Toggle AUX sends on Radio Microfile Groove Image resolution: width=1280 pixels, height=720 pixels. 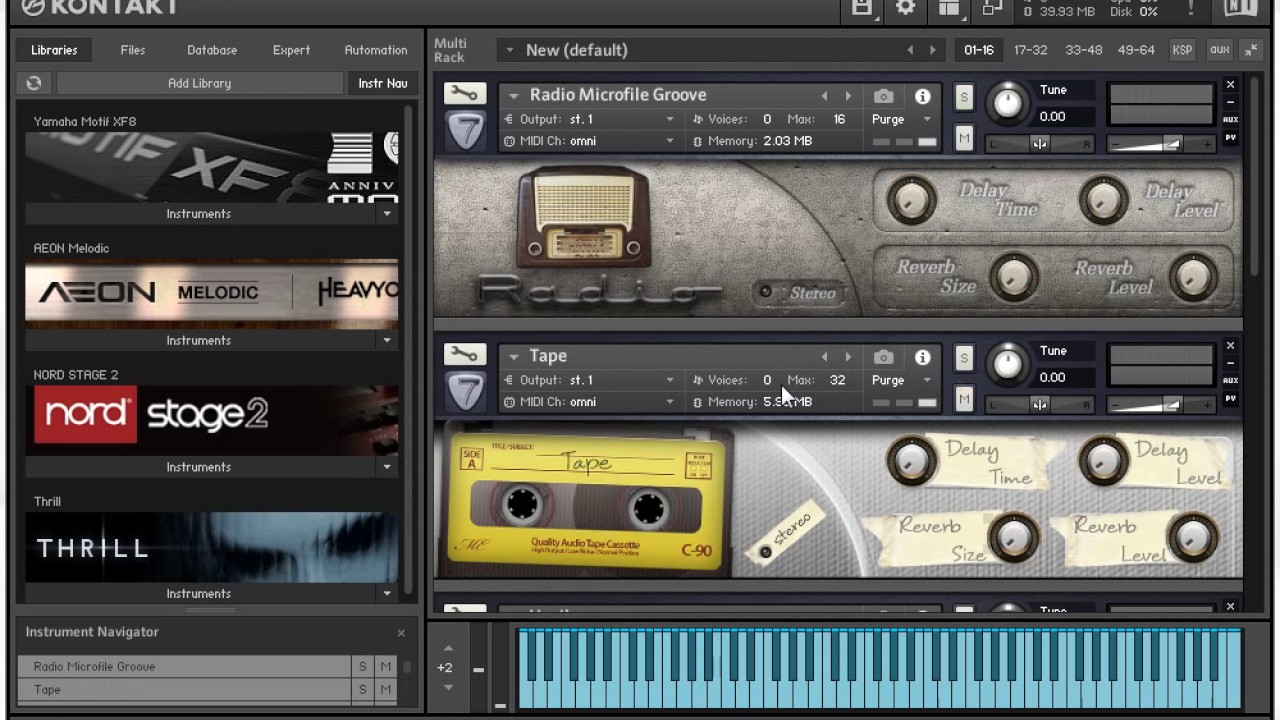point(1230,120)
